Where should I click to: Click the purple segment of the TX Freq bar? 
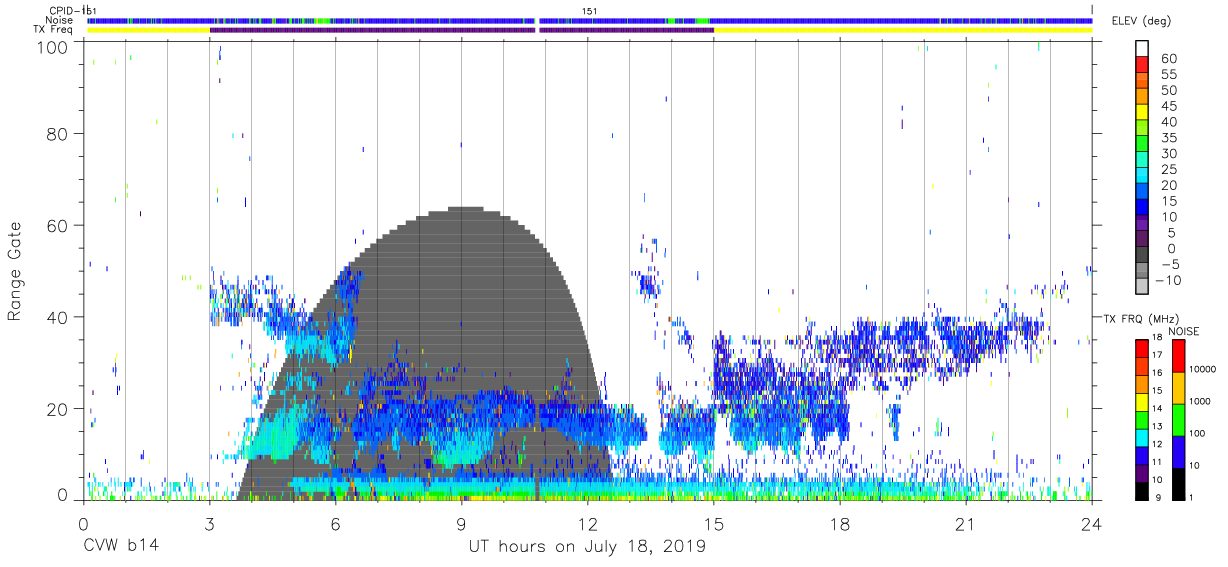(461, 30)
